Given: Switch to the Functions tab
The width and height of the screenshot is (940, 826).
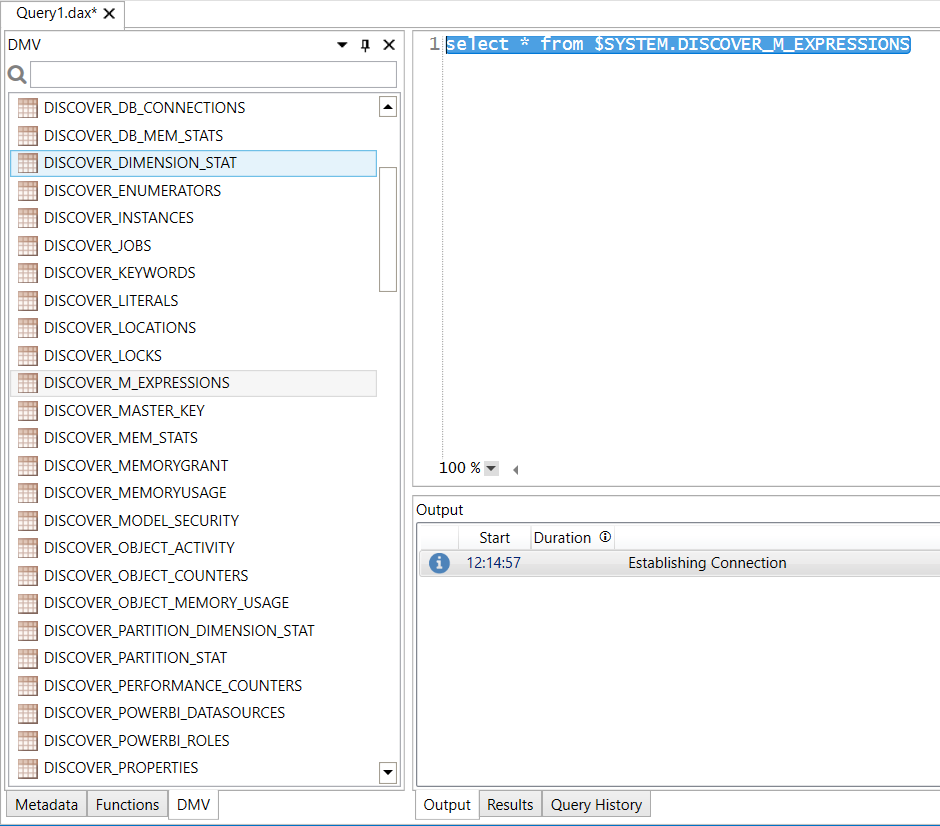Looking at the screenshot, I should (x=127, y=804).
